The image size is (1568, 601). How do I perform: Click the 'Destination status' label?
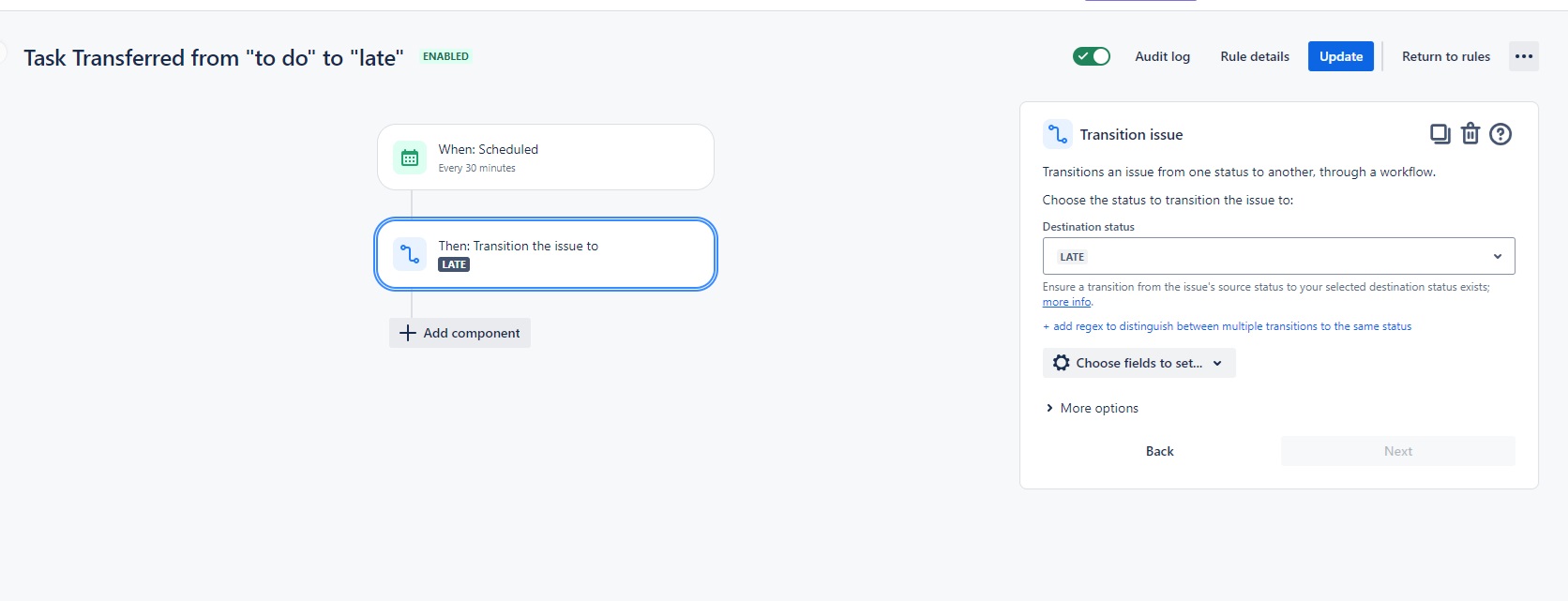[x=1088, y=227]
